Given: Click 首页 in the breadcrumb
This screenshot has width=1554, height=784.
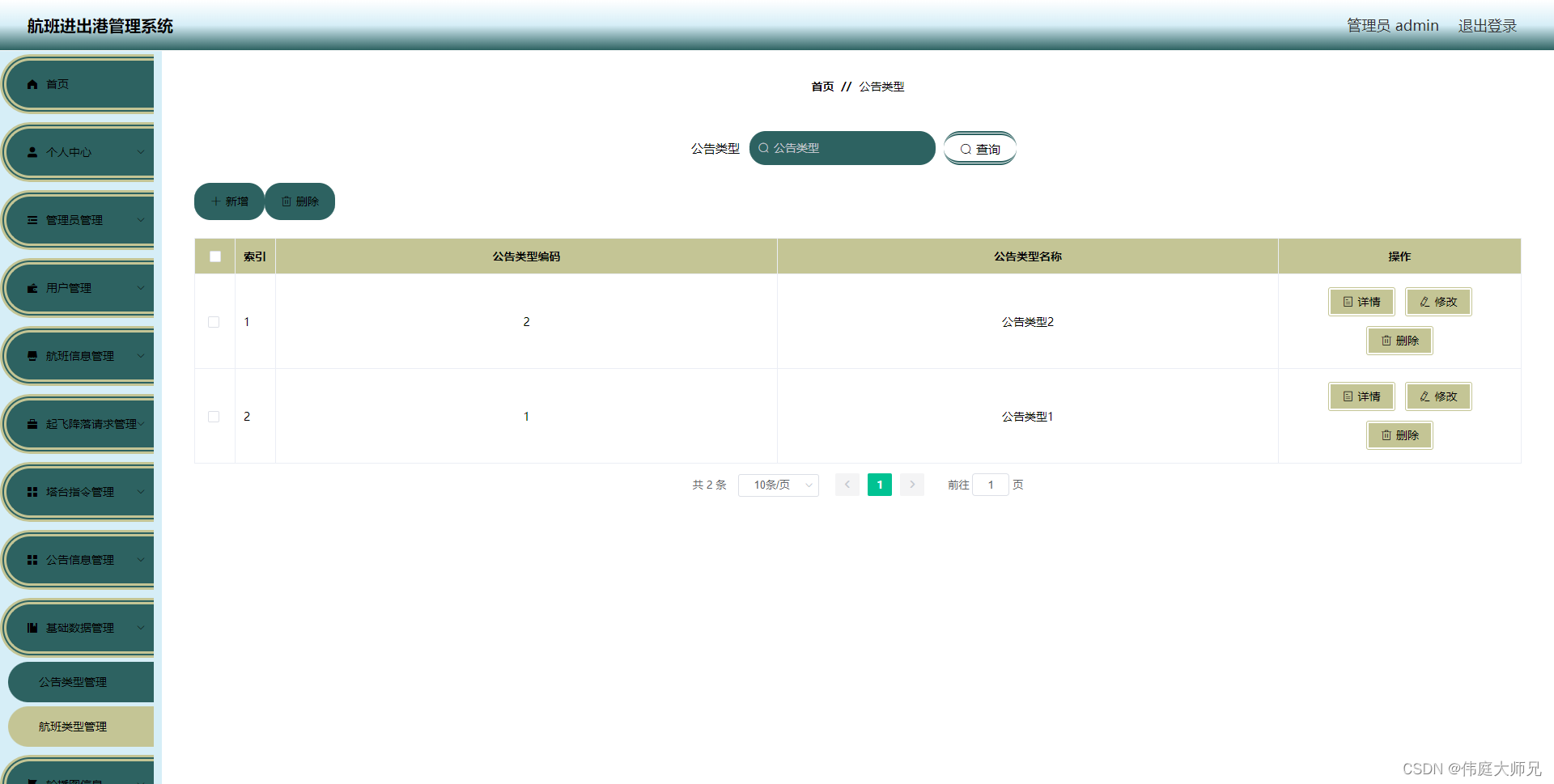Looking at the screenshot, I should 822,87.
